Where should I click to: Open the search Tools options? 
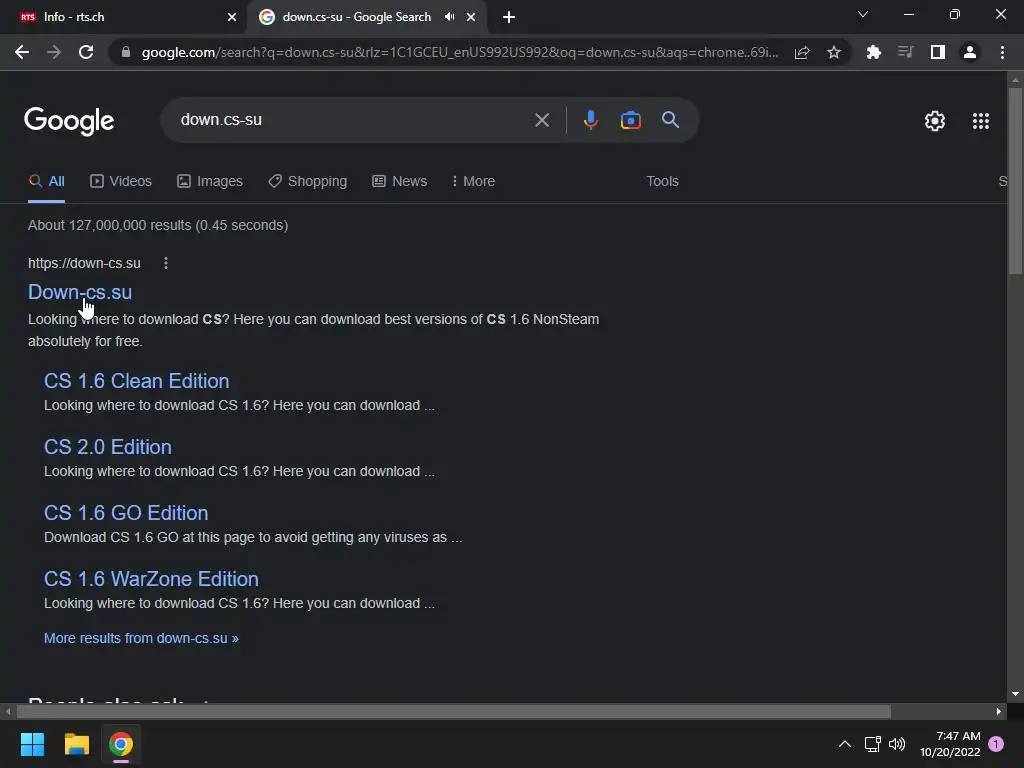click(662, 182)
